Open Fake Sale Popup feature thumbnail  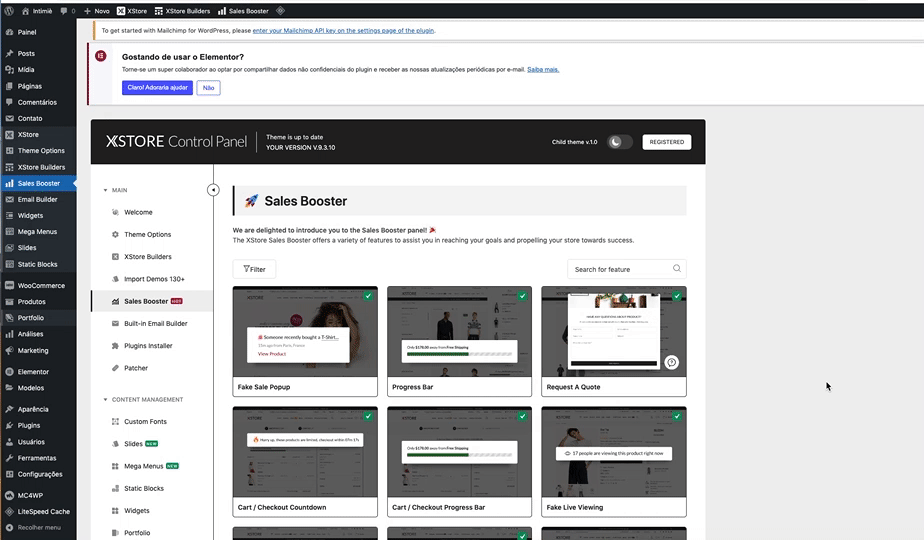pos(305,332)
